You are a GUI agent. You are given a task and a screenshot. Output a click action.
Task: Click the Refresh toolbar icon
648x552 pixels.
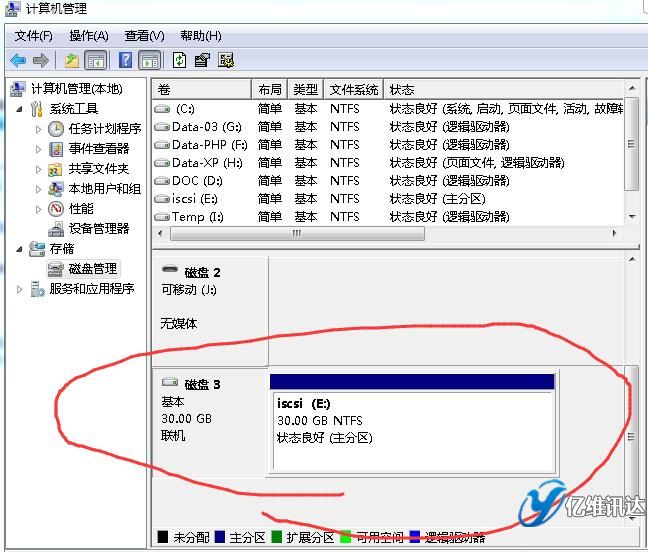(179, 60)
